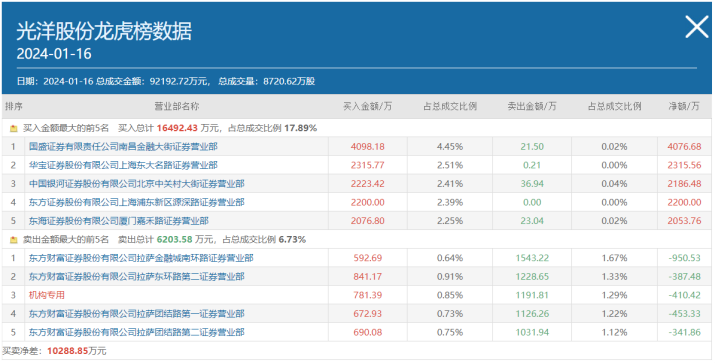Select net amount 2053.76
Viewport: 715px width, 363px height.
(684, 221)
